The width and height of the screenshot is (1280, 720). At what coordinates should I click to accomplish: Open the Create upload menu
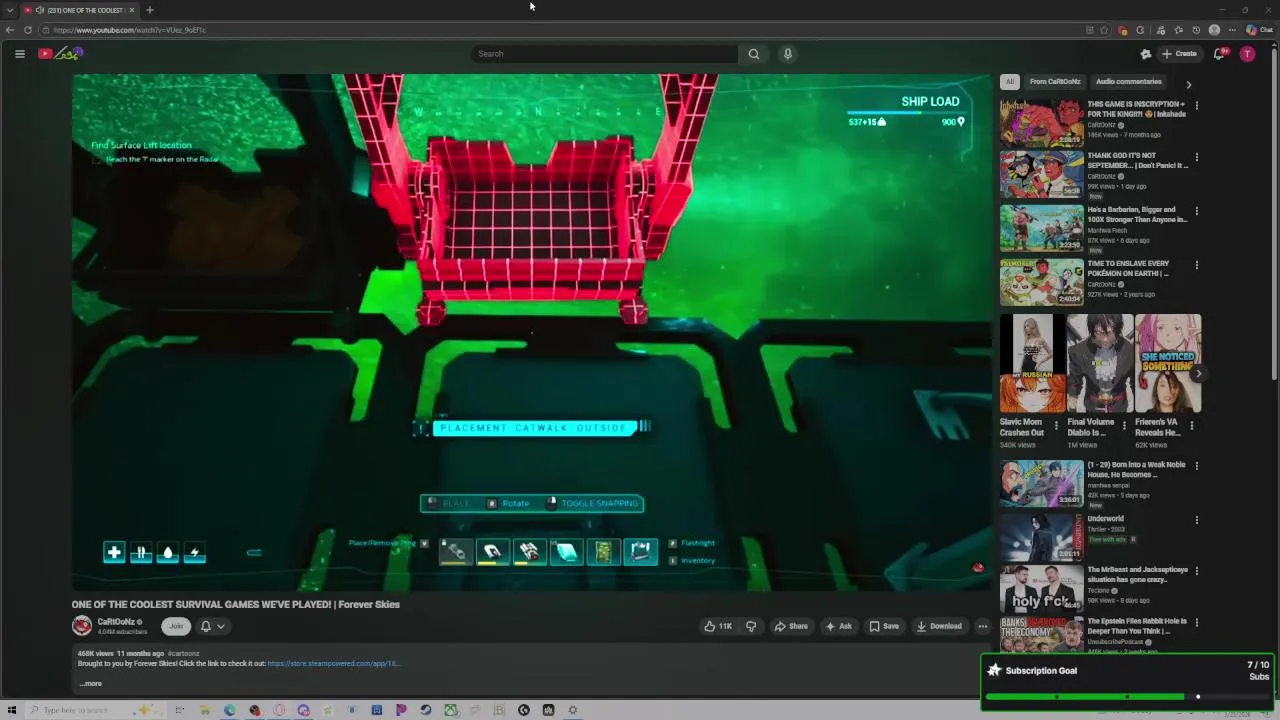point(1179,54)
